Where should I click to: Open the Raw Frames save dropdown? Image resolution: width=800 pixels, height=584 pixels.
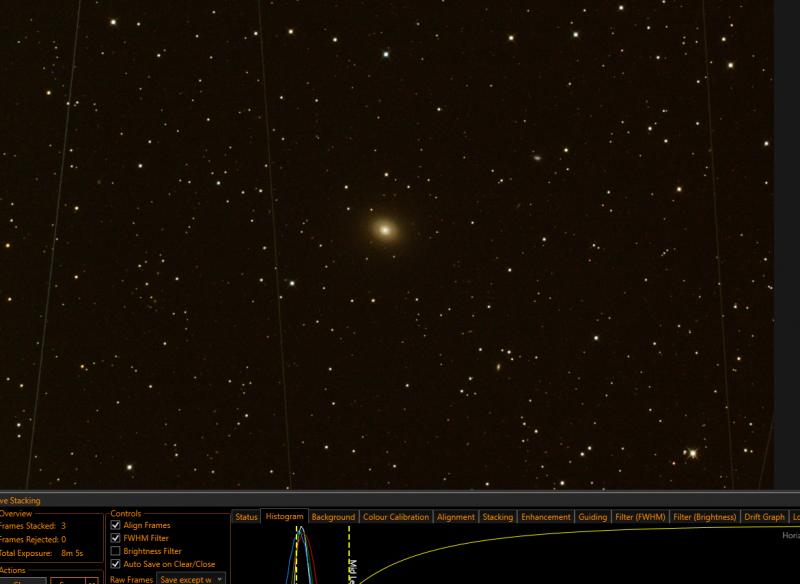tap(191, 579)
